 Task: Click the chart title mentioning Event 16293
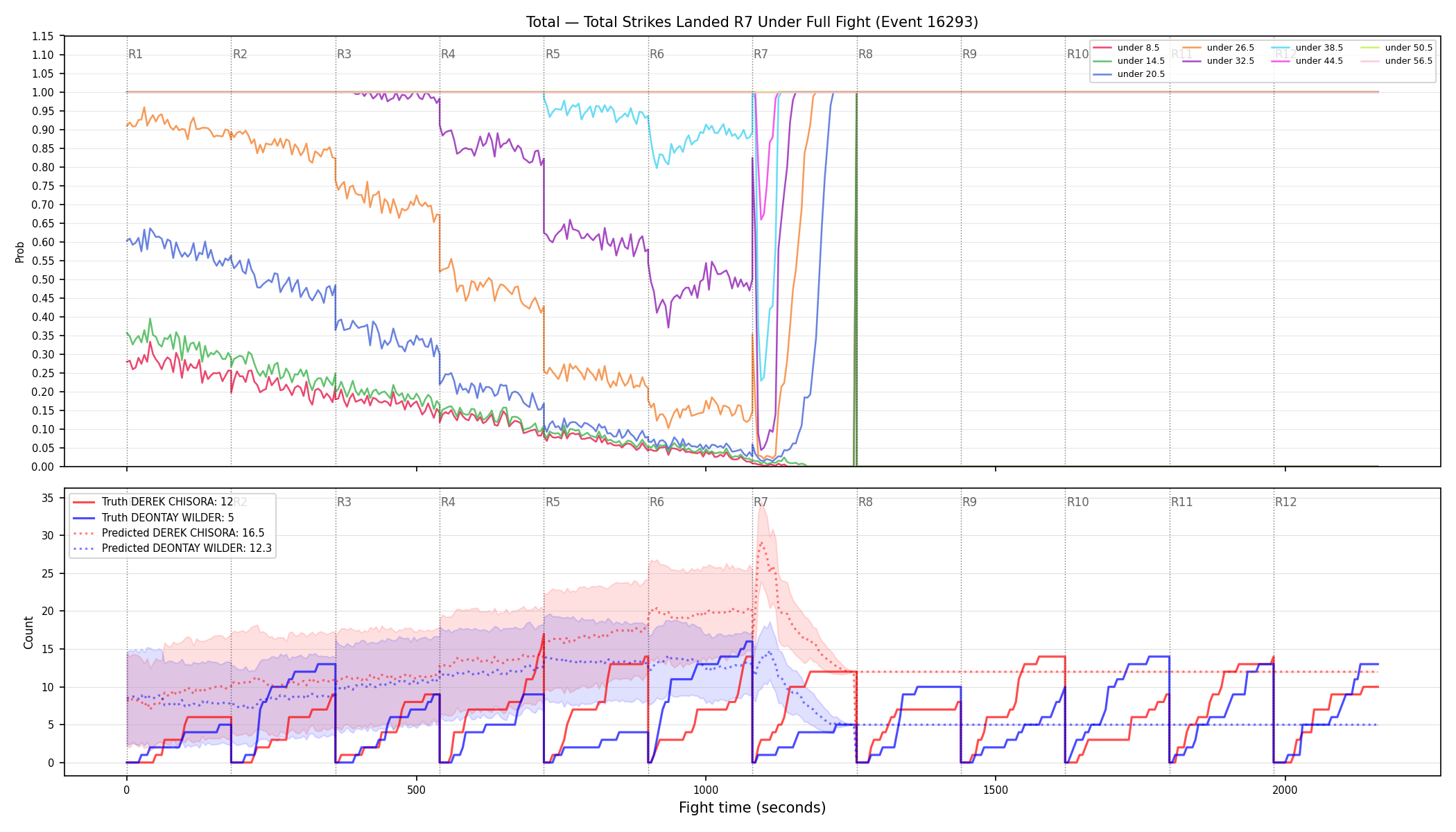tap(752, 22)
